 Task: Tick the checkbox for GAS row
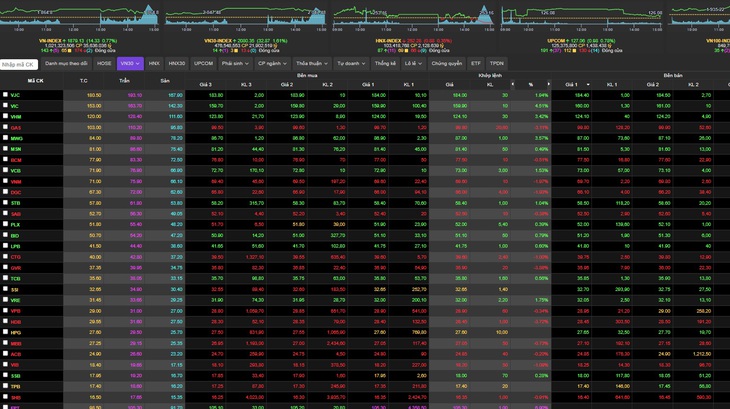tap(6, 127)
